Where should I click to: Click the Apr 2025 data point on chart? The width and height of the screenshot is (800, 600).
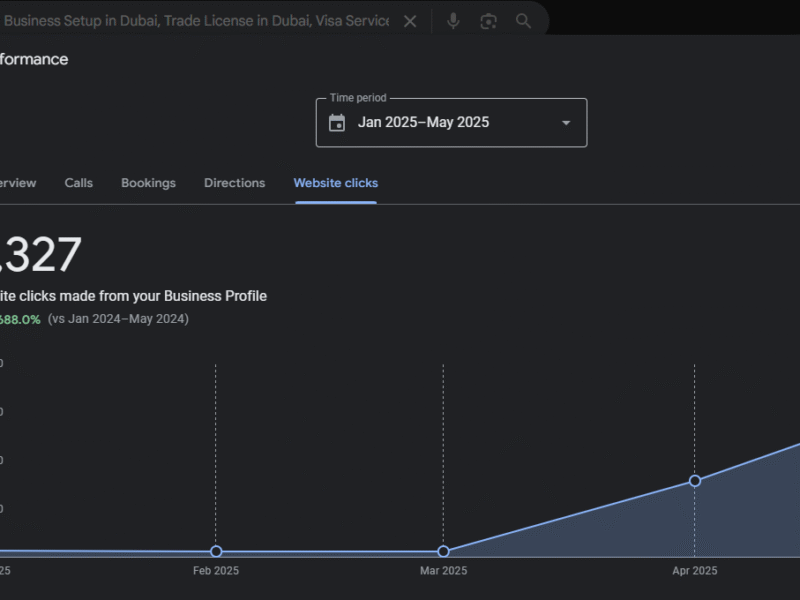(x=695, y=481)
